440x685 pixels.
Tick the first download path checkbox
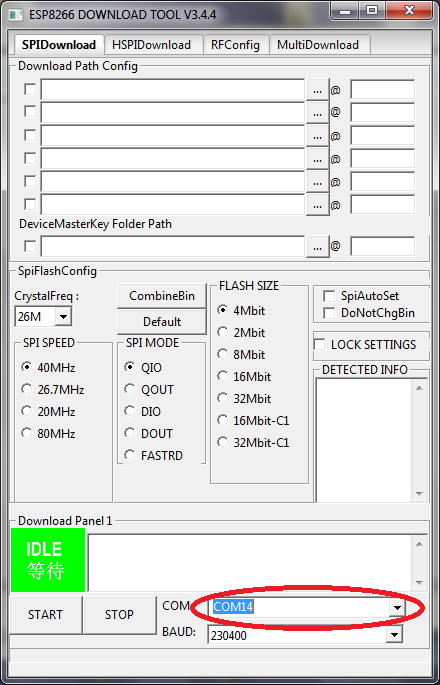(30, 90)
